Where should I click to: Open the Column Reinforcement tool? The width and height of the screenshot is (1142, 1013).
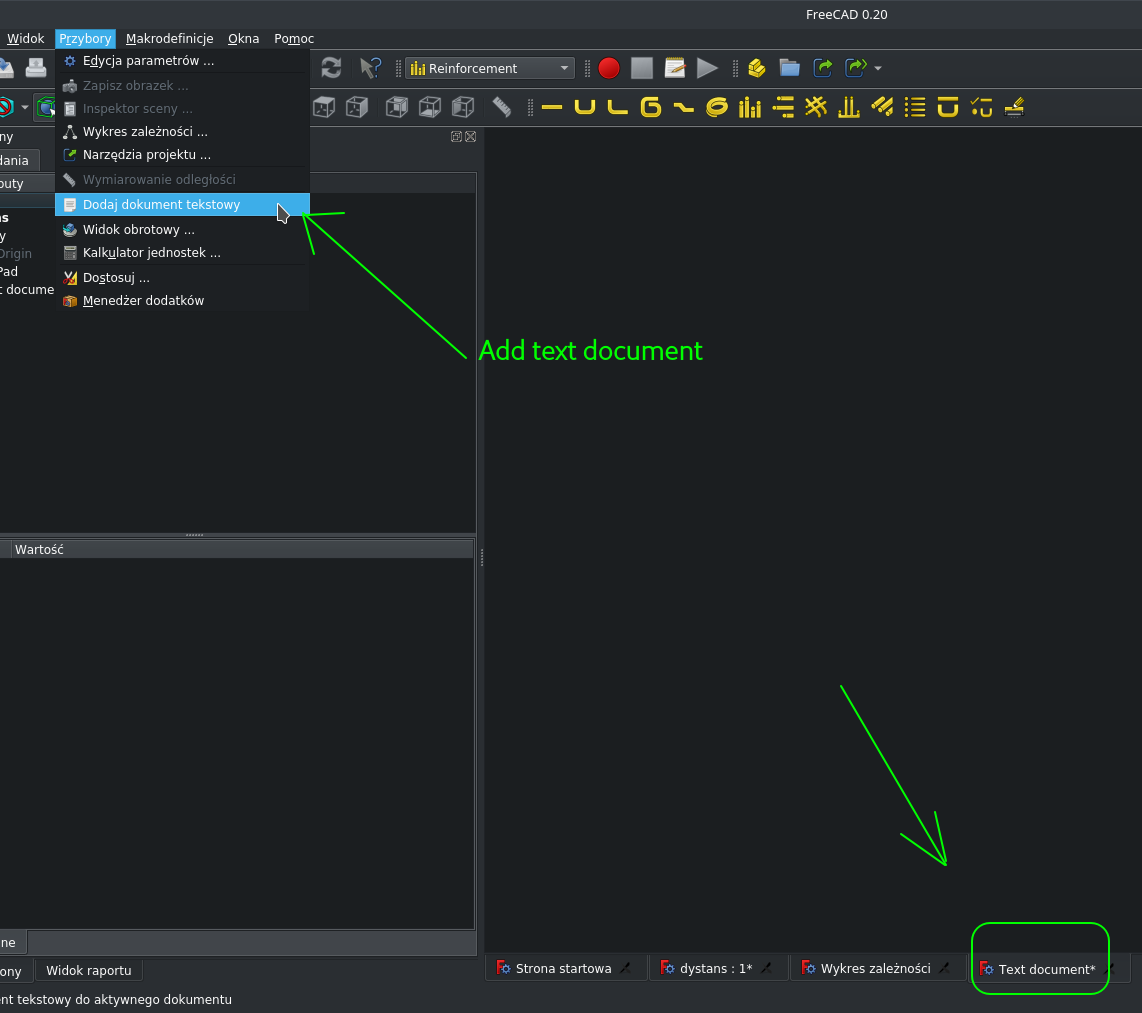tap(749, 107)
